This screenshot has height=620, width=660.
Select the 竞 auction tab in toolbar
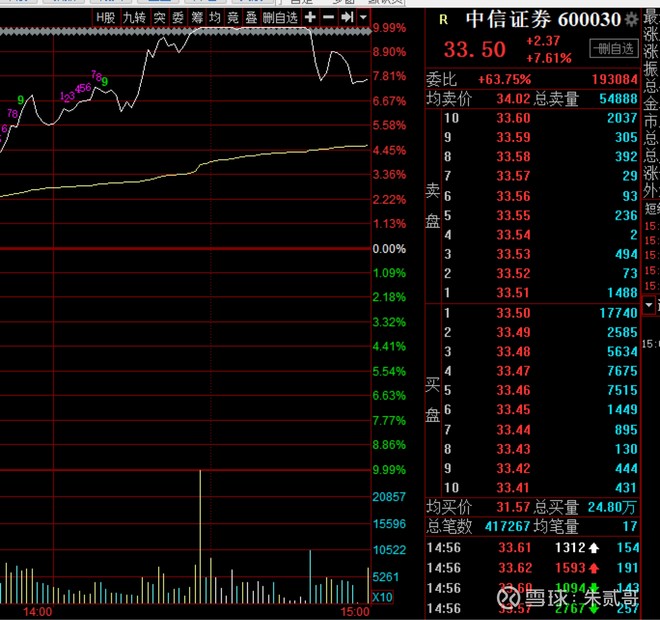232,18
